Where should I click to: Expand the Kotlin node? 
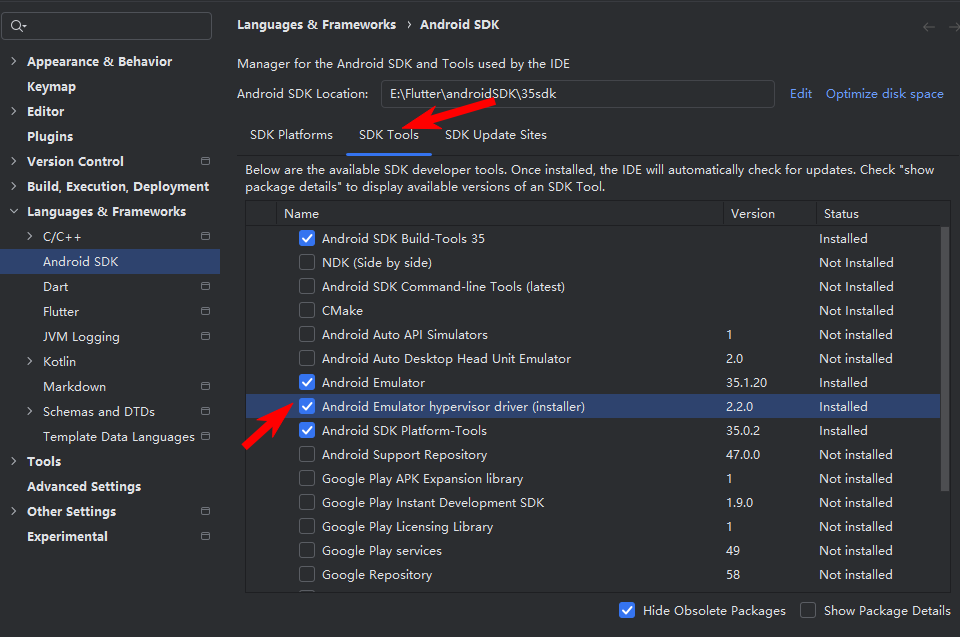[x=29, y=361]
